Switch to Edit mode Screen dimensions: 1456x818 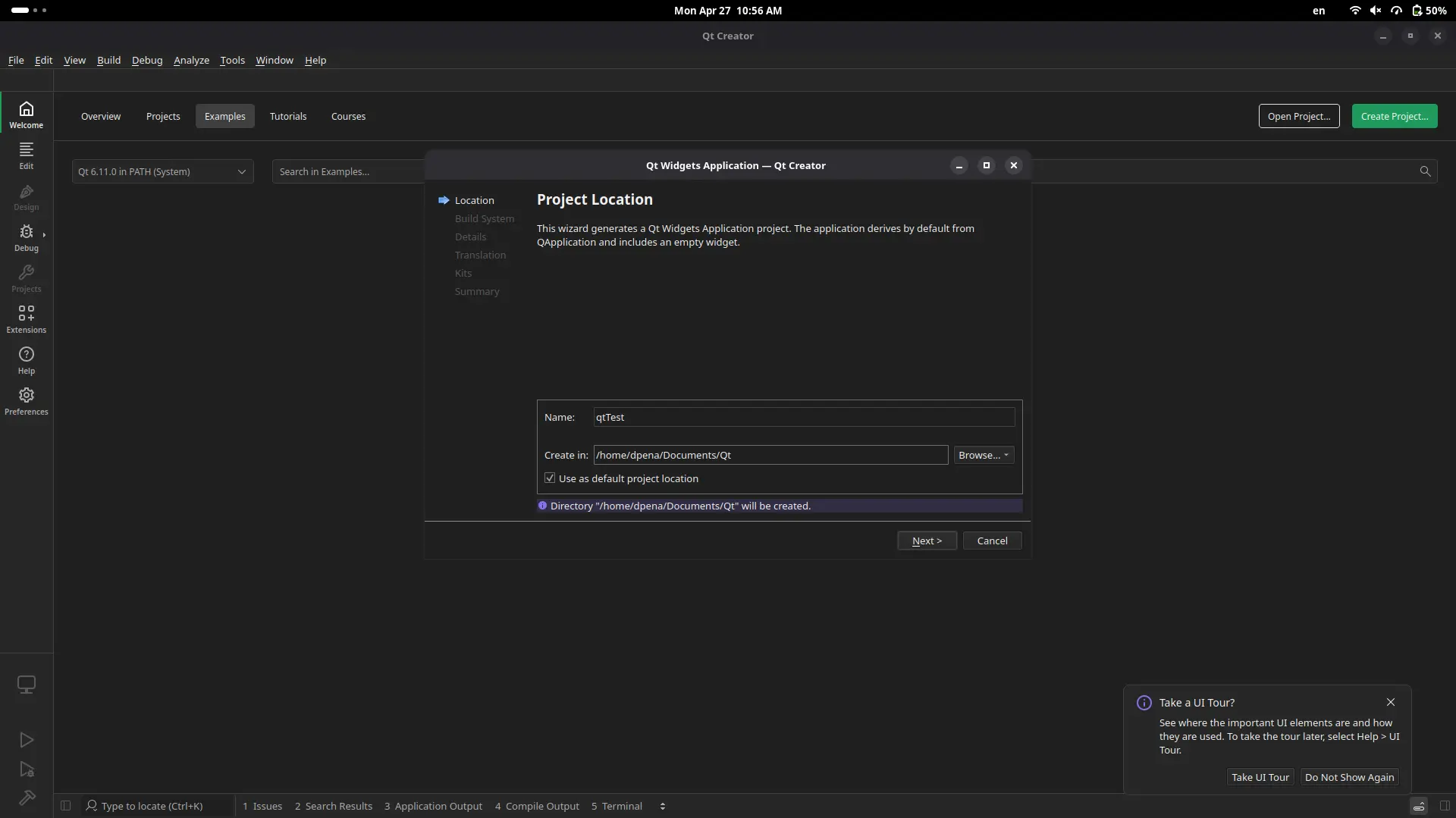[x=27, y=155]
